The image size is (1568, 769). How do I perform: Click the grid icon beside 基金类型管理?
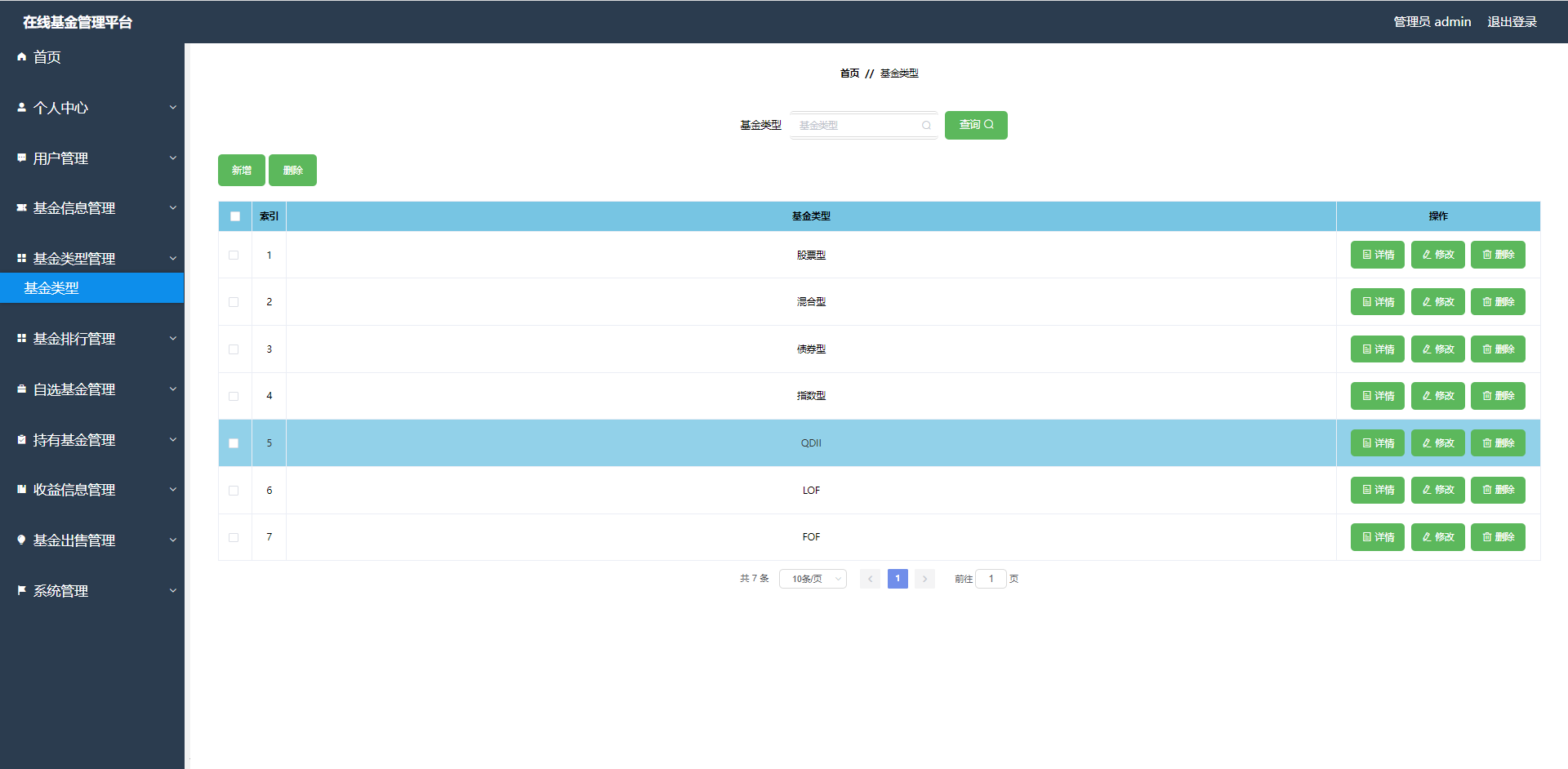[x=22, y=258]
